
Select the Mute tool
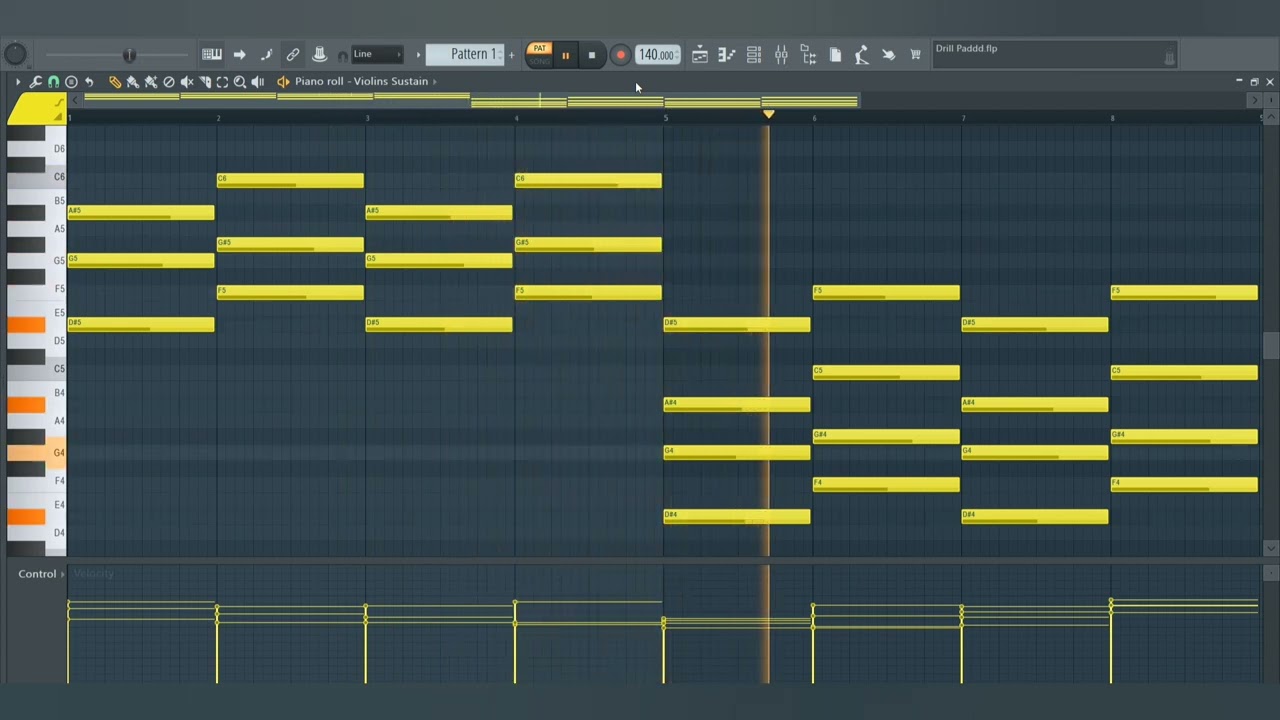(x=187, y=82)
